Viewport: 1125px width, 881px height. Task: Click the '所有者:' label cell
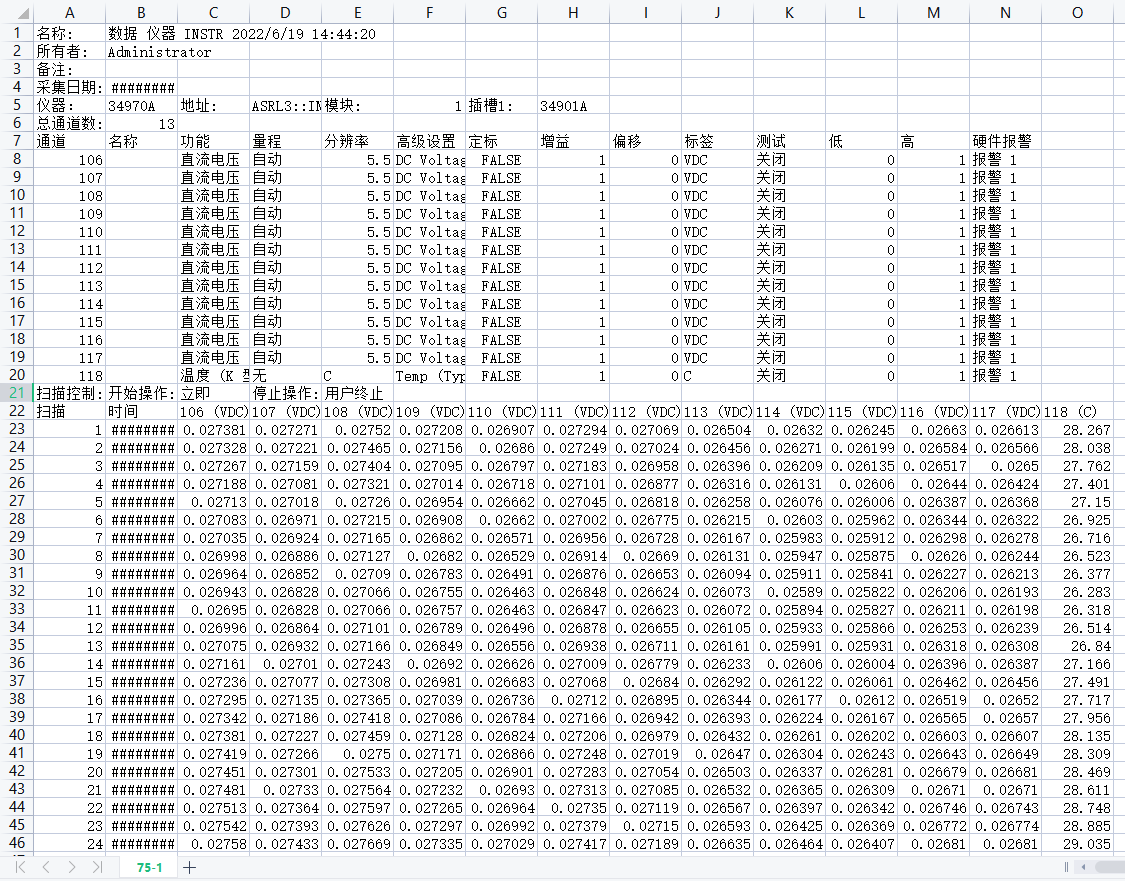[70, 52]
